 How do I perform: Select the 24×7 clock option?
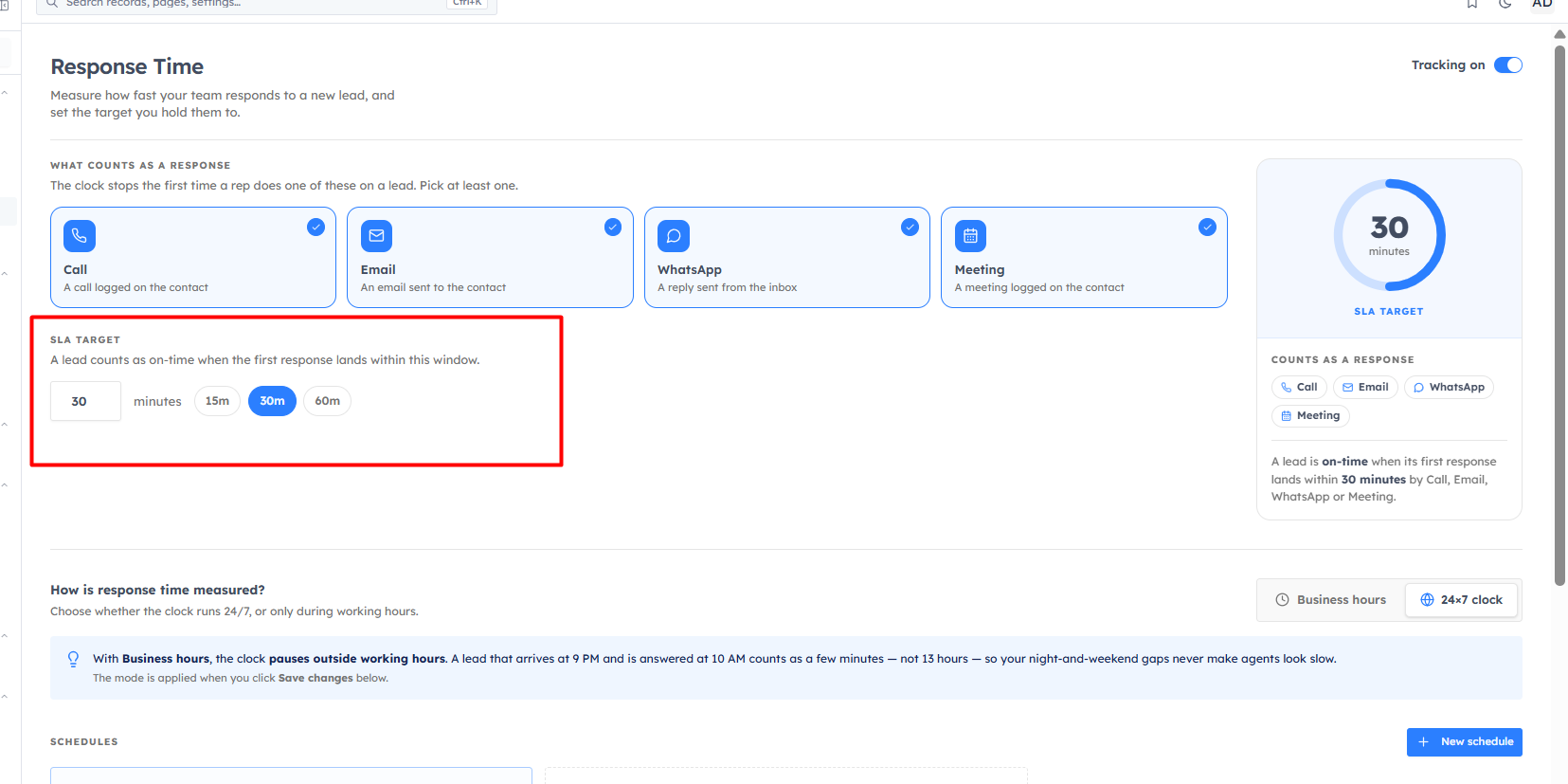click(1461, 600)
